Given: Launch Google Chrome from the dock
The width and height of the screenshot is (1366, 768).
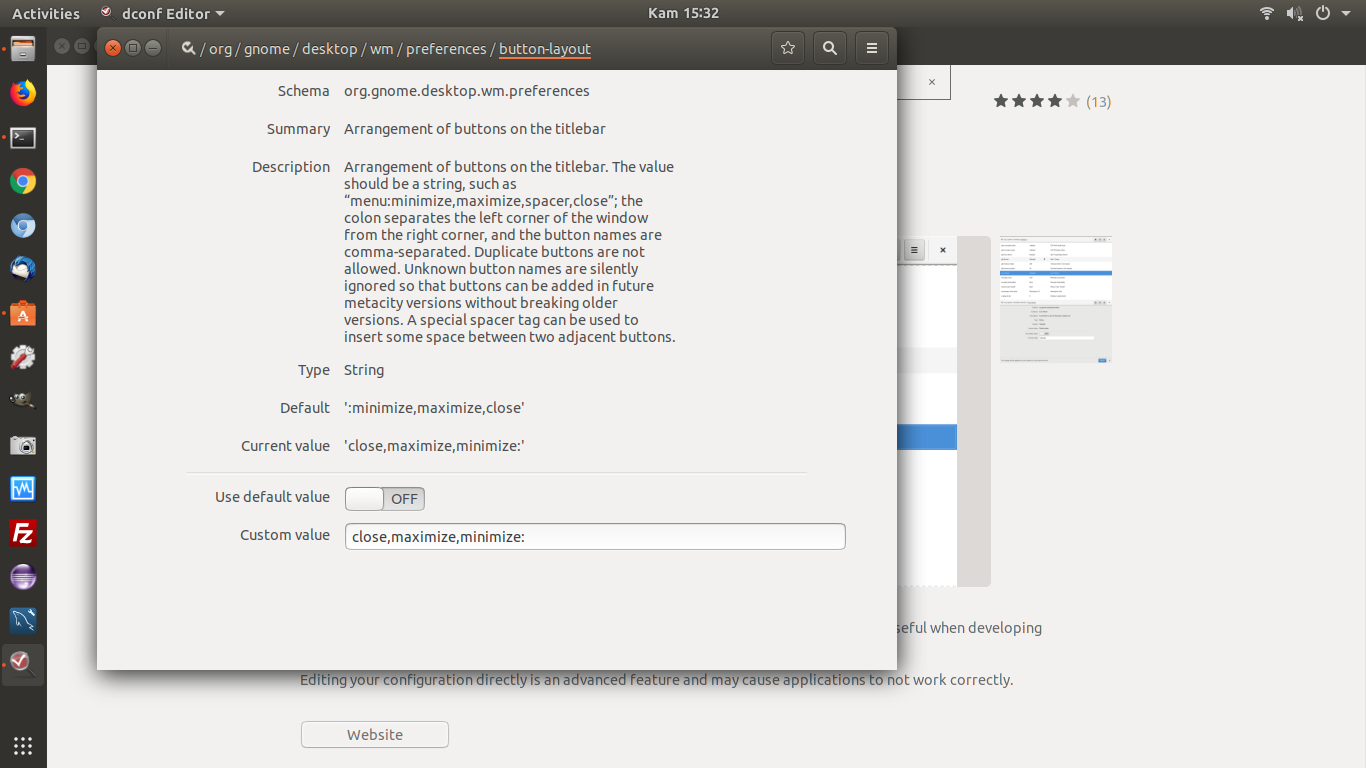Looking at the screenshot, I should [23, 181].
